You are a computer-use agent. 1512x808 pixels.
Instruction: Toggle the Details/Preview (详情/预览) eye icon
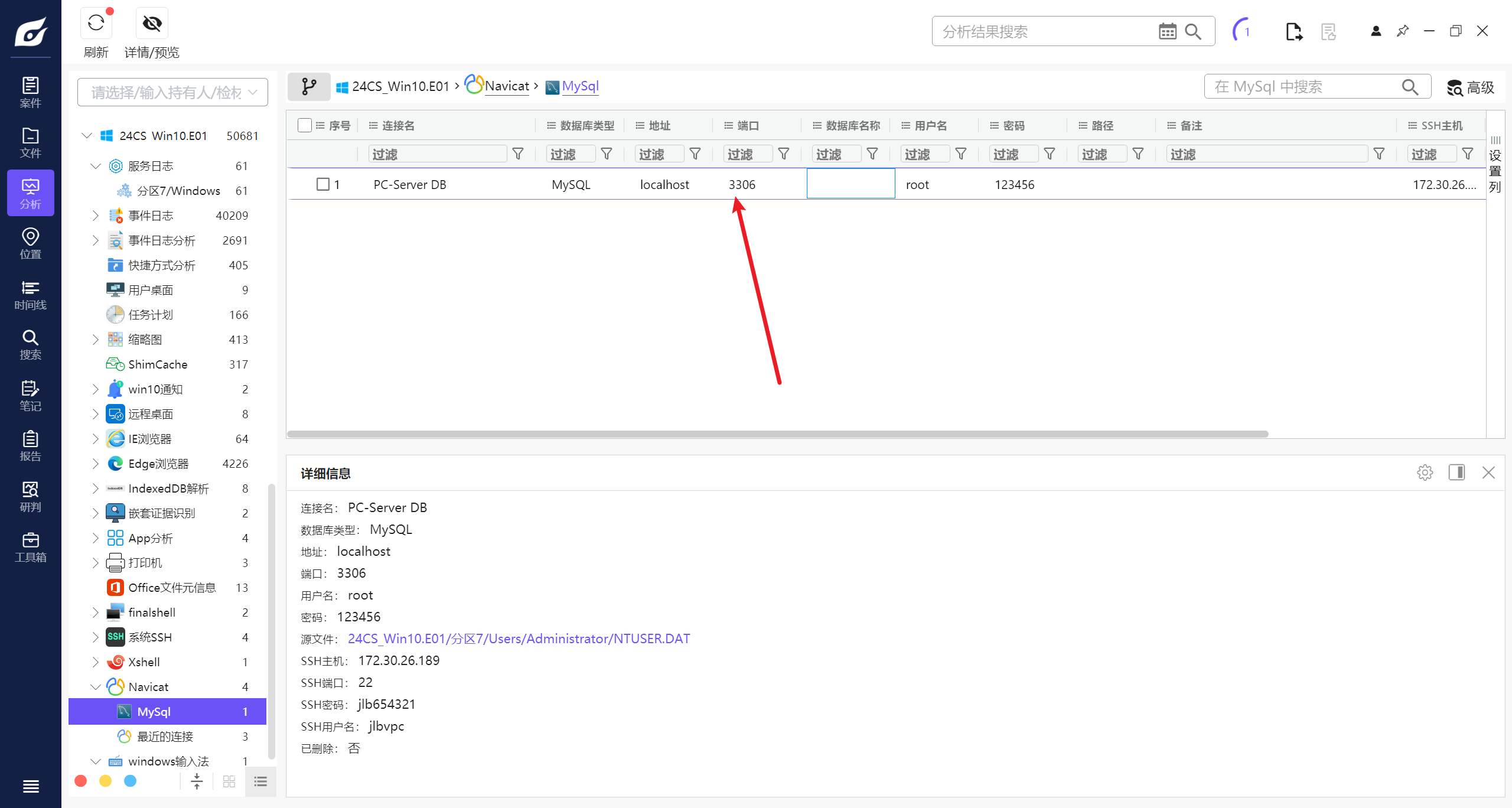coord(152,24)
